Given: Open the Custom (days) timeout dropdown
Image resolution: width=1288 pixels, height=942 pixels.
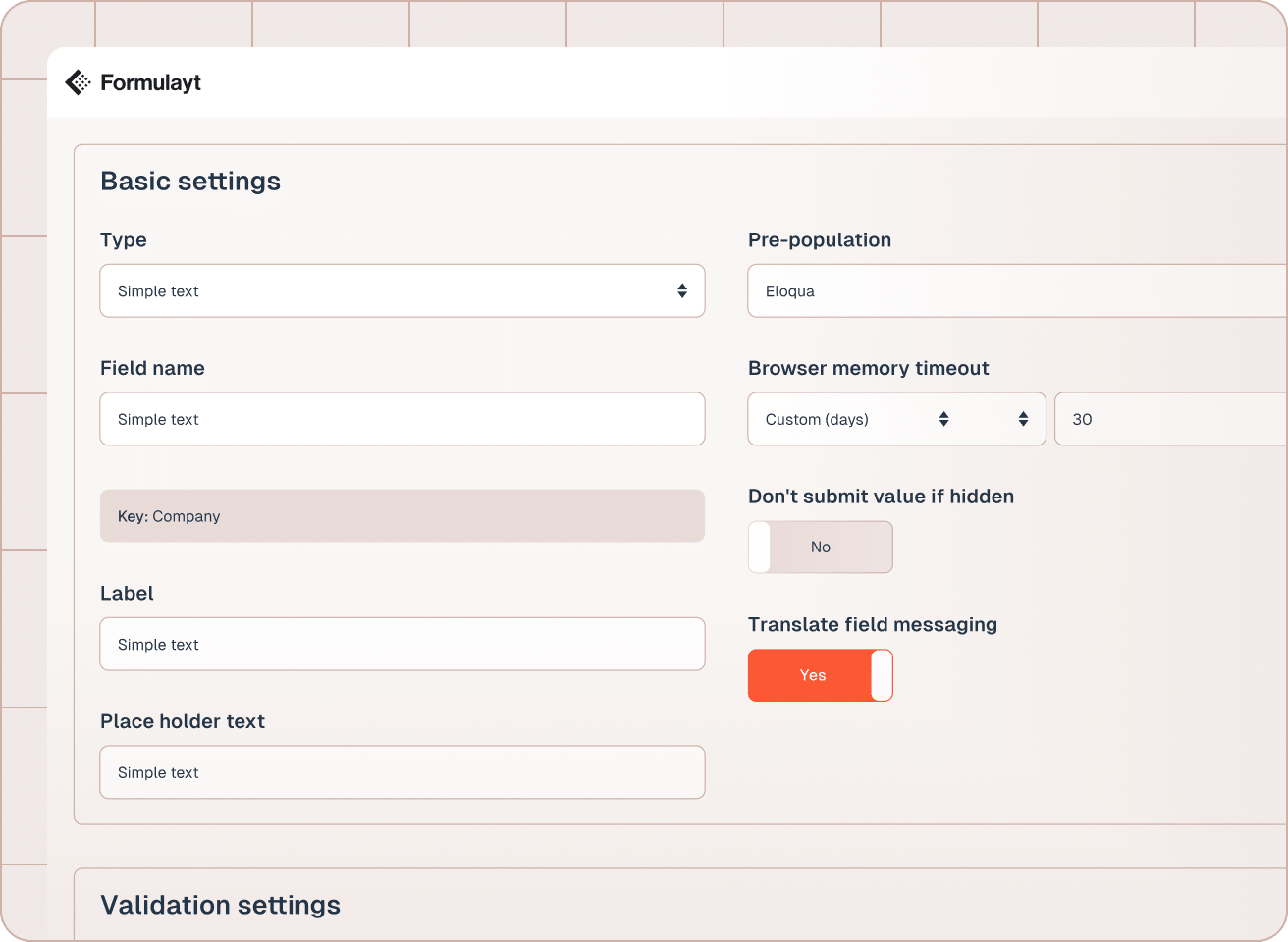Looking at the screenshot, I should click(897, 419).
